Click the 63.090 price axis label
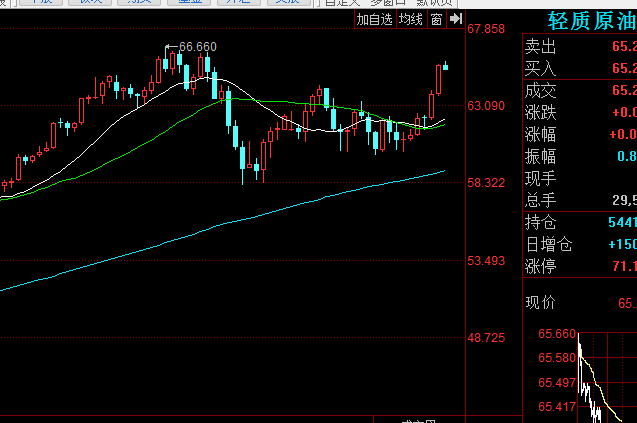637x423 pixels. pos(486,106)
